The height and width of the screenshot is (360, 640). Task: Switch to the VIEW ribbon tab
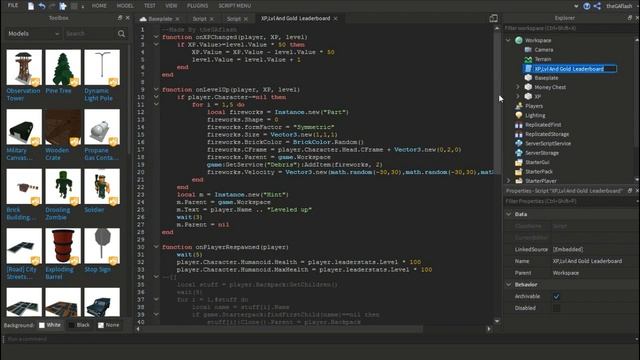171,6
